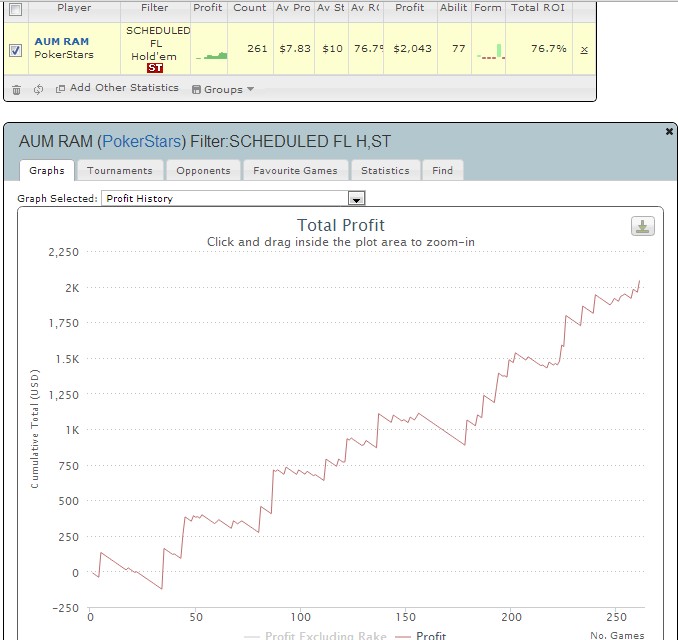The height and width of the screenshot is (640, 678).
Task: Open the PokerStars link in panel title
Action: (x=141, y=141)
